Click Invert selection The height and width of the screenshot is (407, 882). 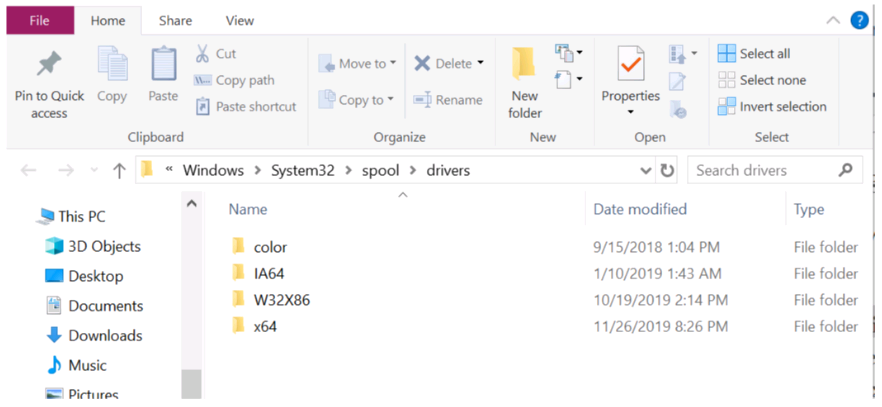point(772,107)
